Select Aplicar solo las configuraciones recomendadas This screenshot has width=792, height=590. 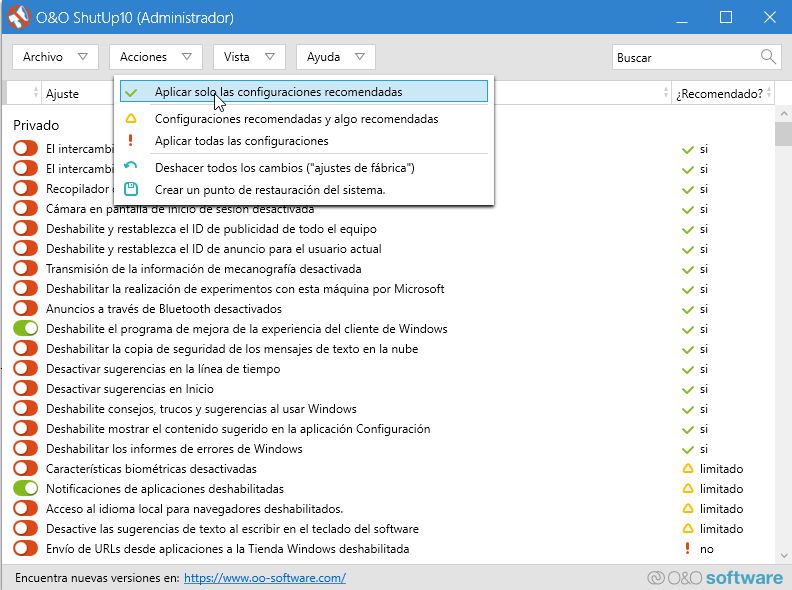(304, 92)
